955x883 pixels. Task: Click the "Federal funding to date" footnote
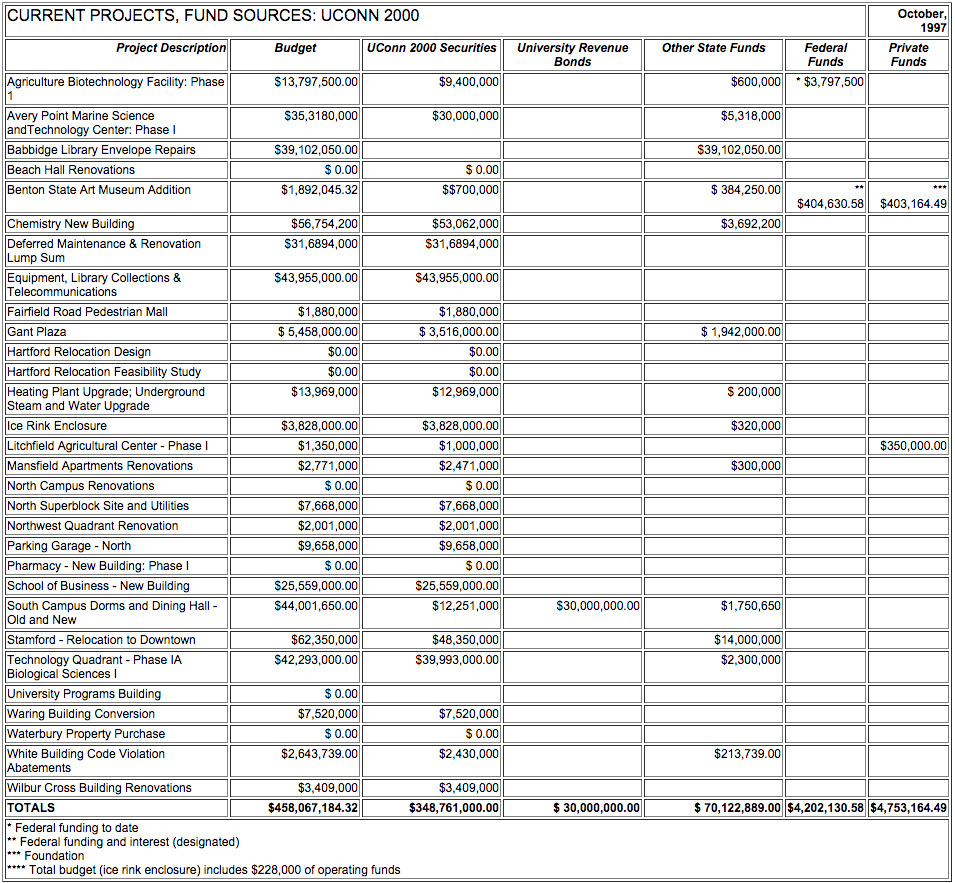coord(76,828)
